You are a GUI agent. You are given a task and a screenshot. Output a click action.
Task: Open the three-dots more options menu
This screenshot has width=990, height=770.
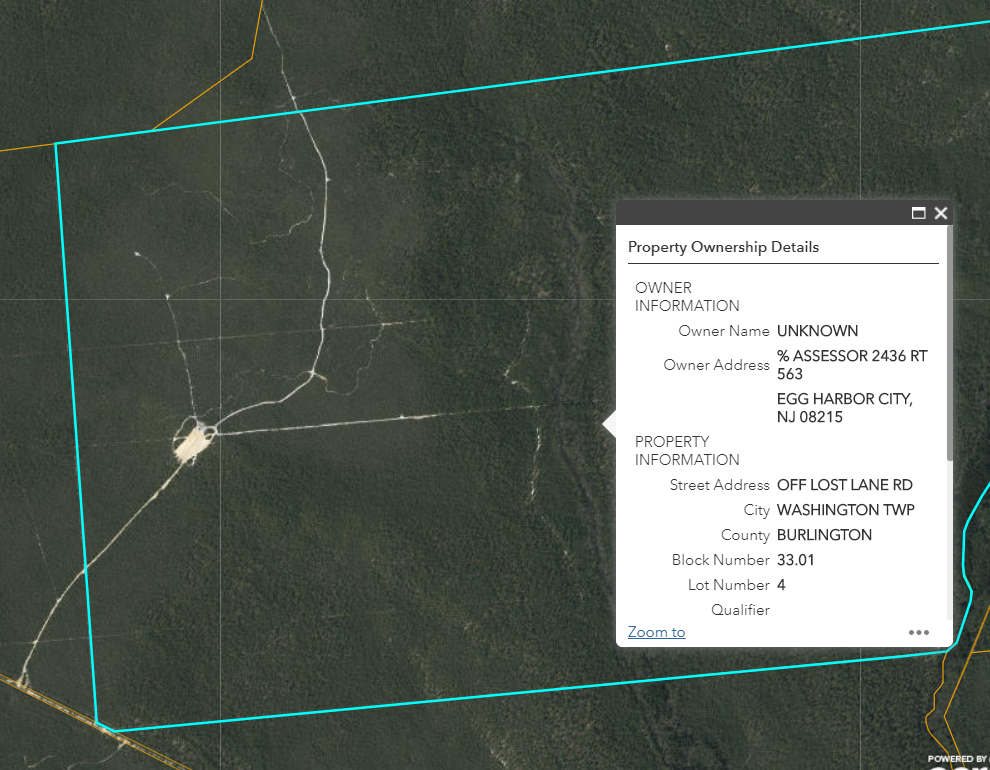918,632
